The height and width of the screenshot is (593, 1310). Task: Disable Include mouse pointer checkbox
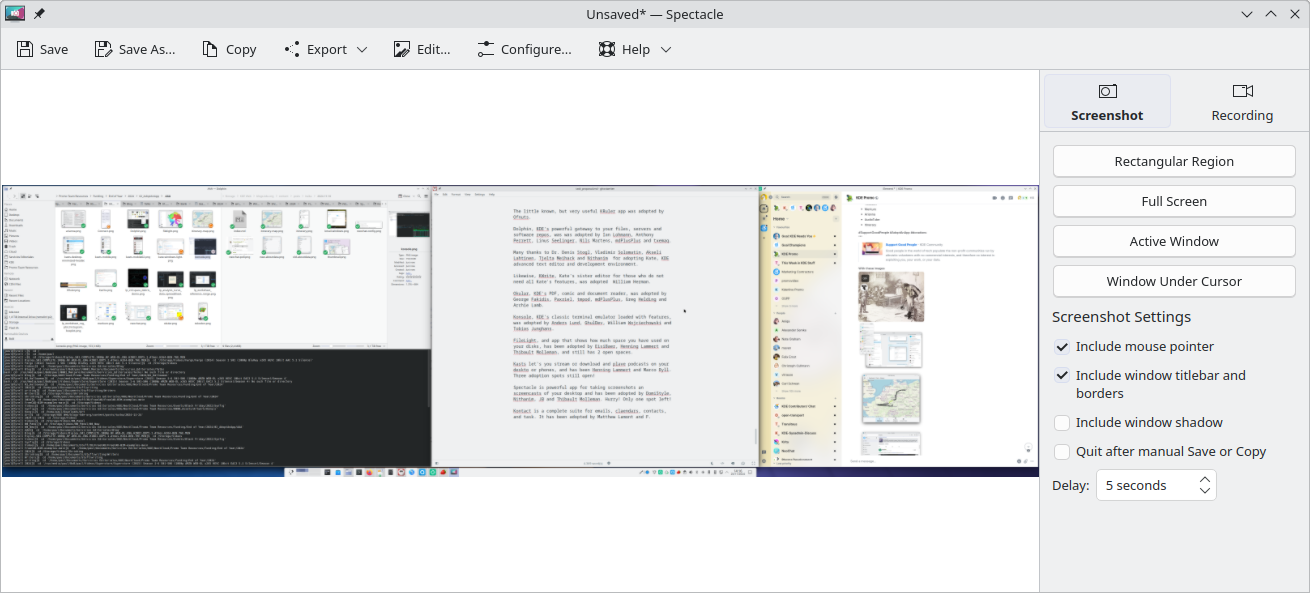1062,347
